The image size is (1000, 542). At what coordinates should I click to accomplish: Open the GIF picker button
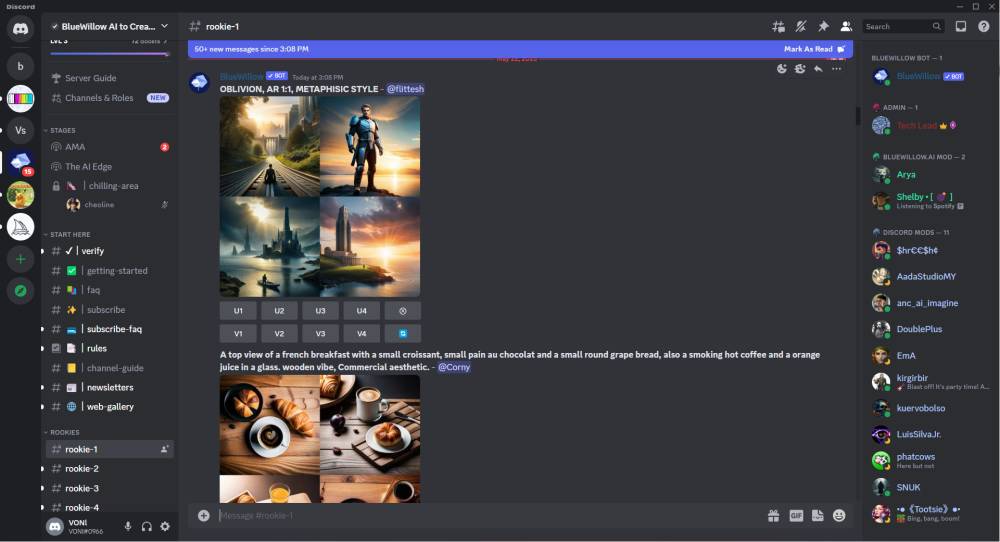click(x=796, y=515)
